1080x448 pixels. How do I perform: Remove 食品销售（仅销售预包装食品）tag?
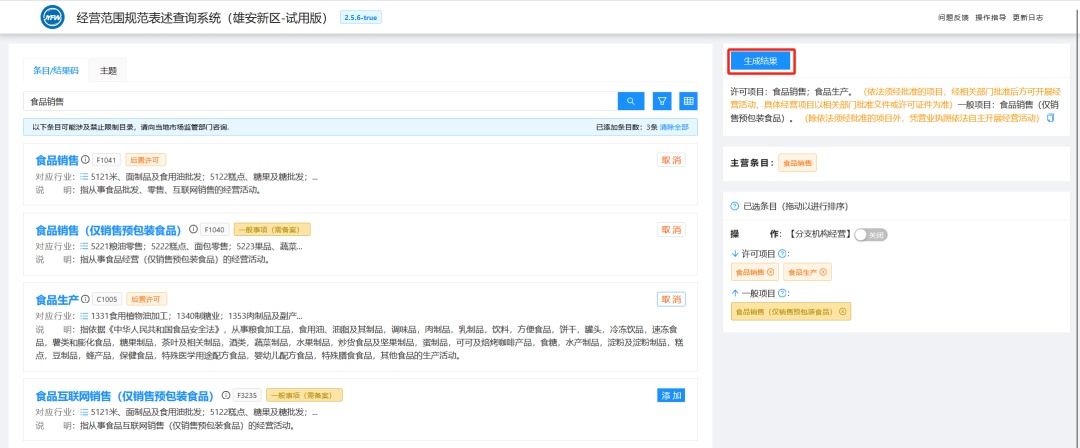tap(842, 312)
